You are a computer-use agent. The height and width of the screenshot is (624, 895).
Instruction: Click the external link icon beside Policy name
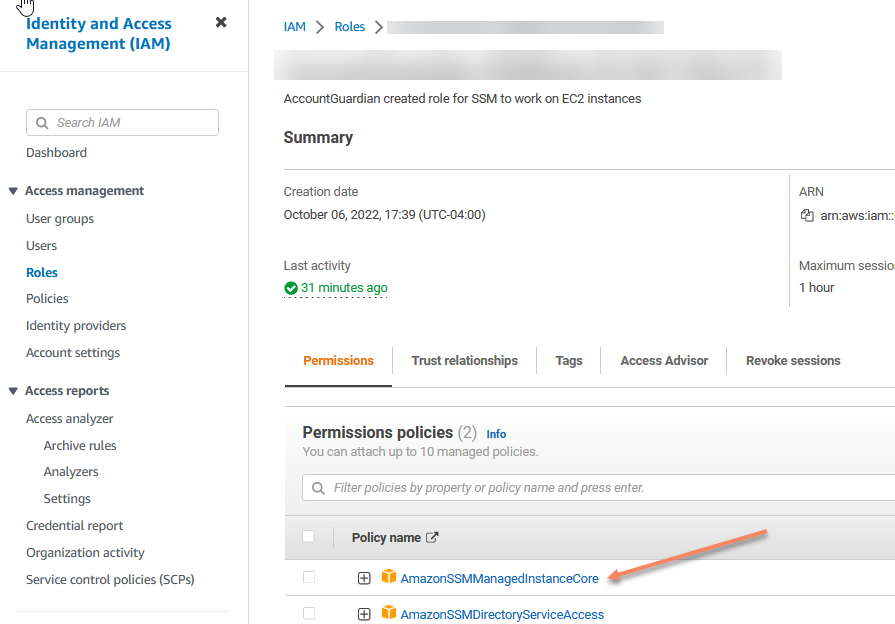pos(432,537)
